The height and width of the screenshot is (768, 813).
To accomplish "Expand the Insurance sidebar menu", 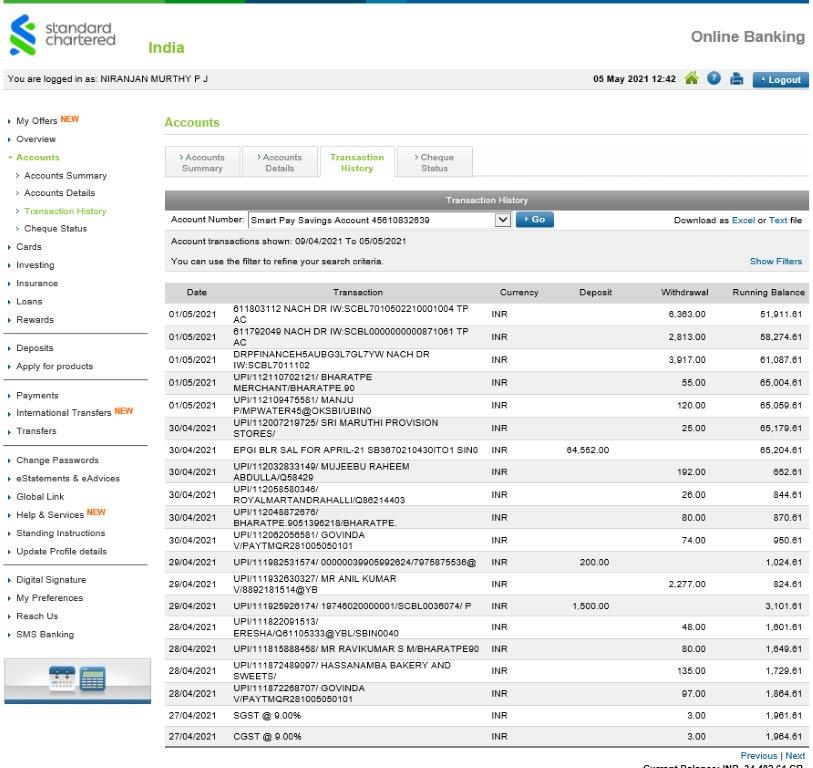I will click(x=37, y=283).
